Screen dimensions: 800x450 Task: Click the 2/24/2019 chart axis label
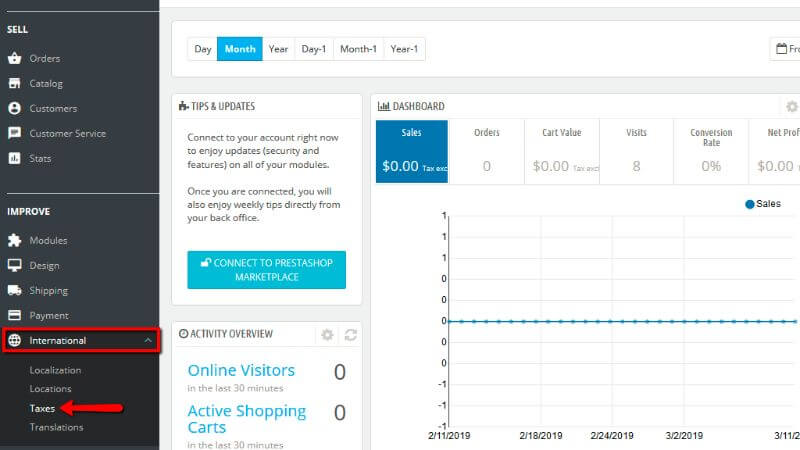pyautogui.click(x=612, y=436)
